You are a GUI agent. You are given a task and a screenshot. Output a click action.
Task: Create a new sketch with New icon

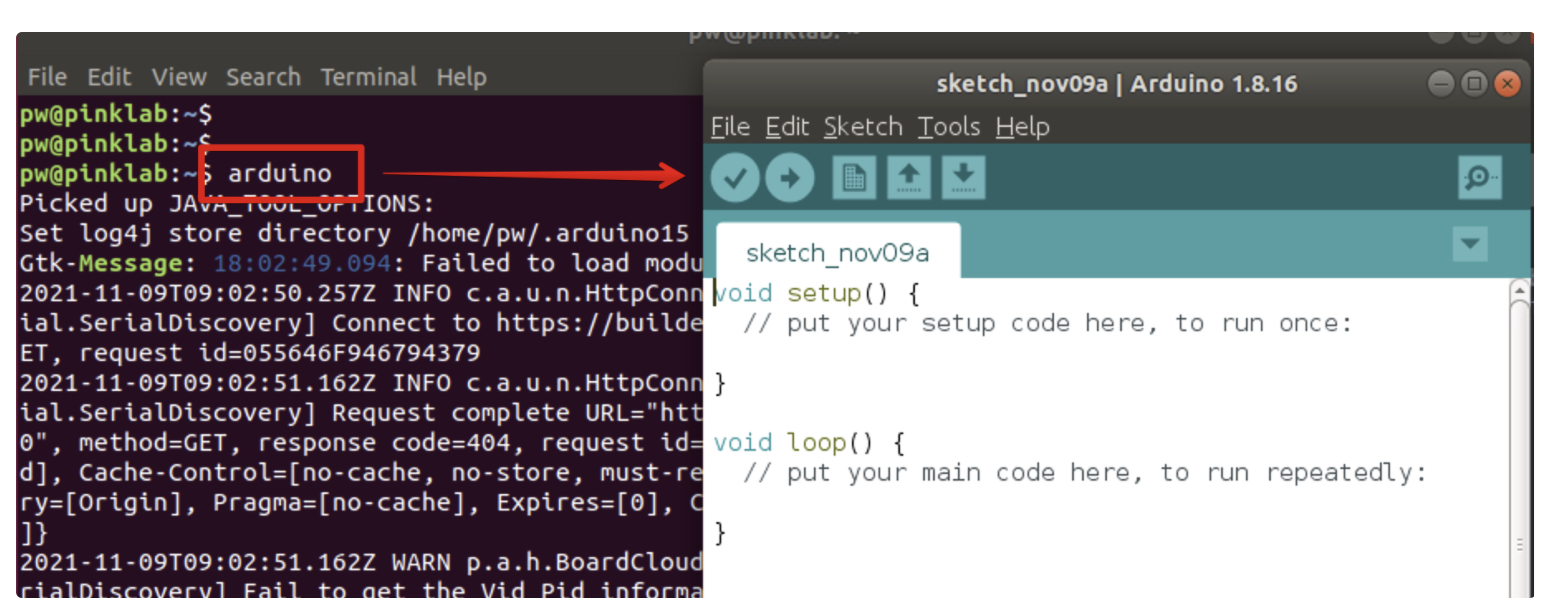853,178
